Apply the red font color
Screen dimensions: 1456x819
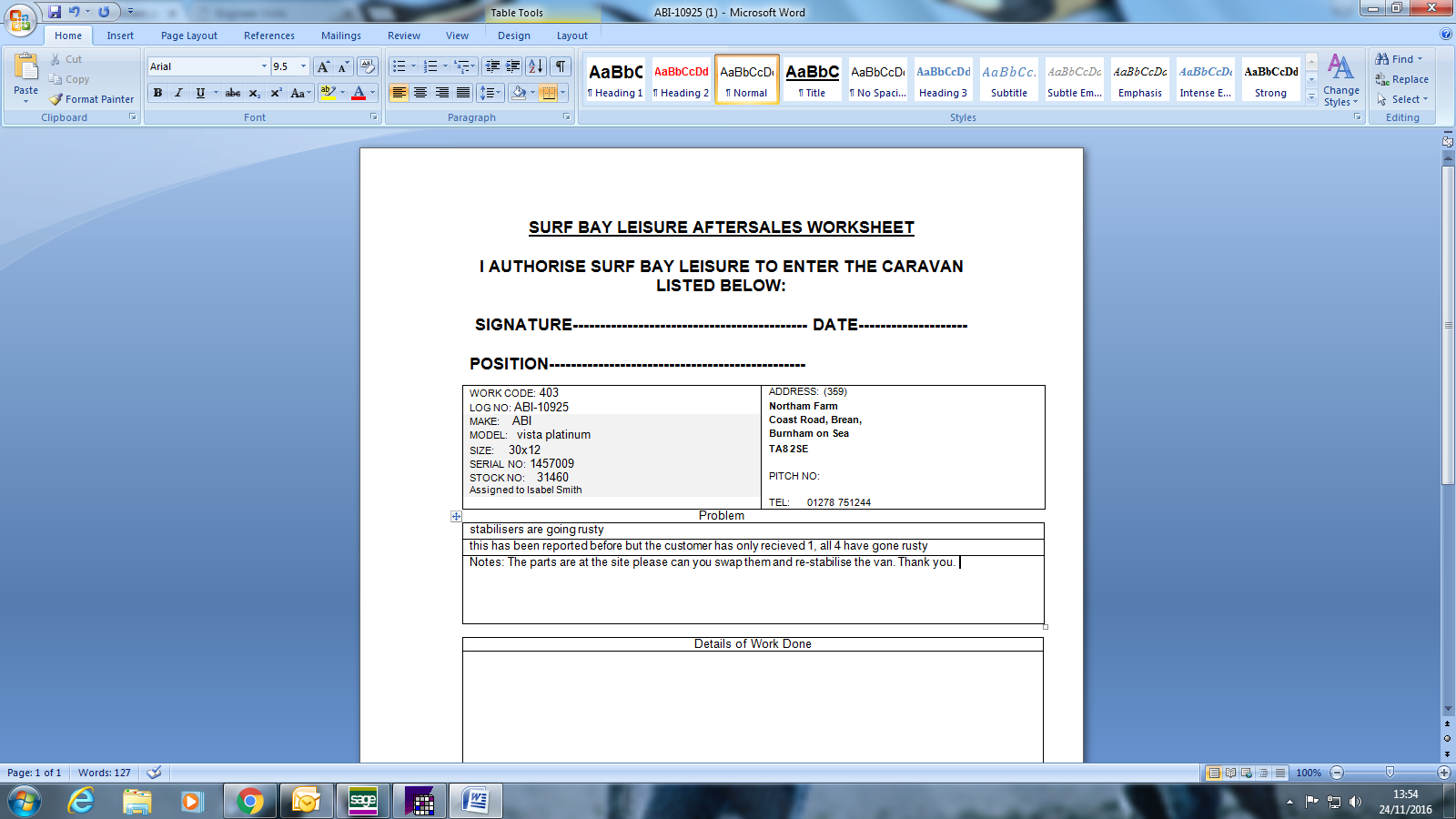click(359, 93)
